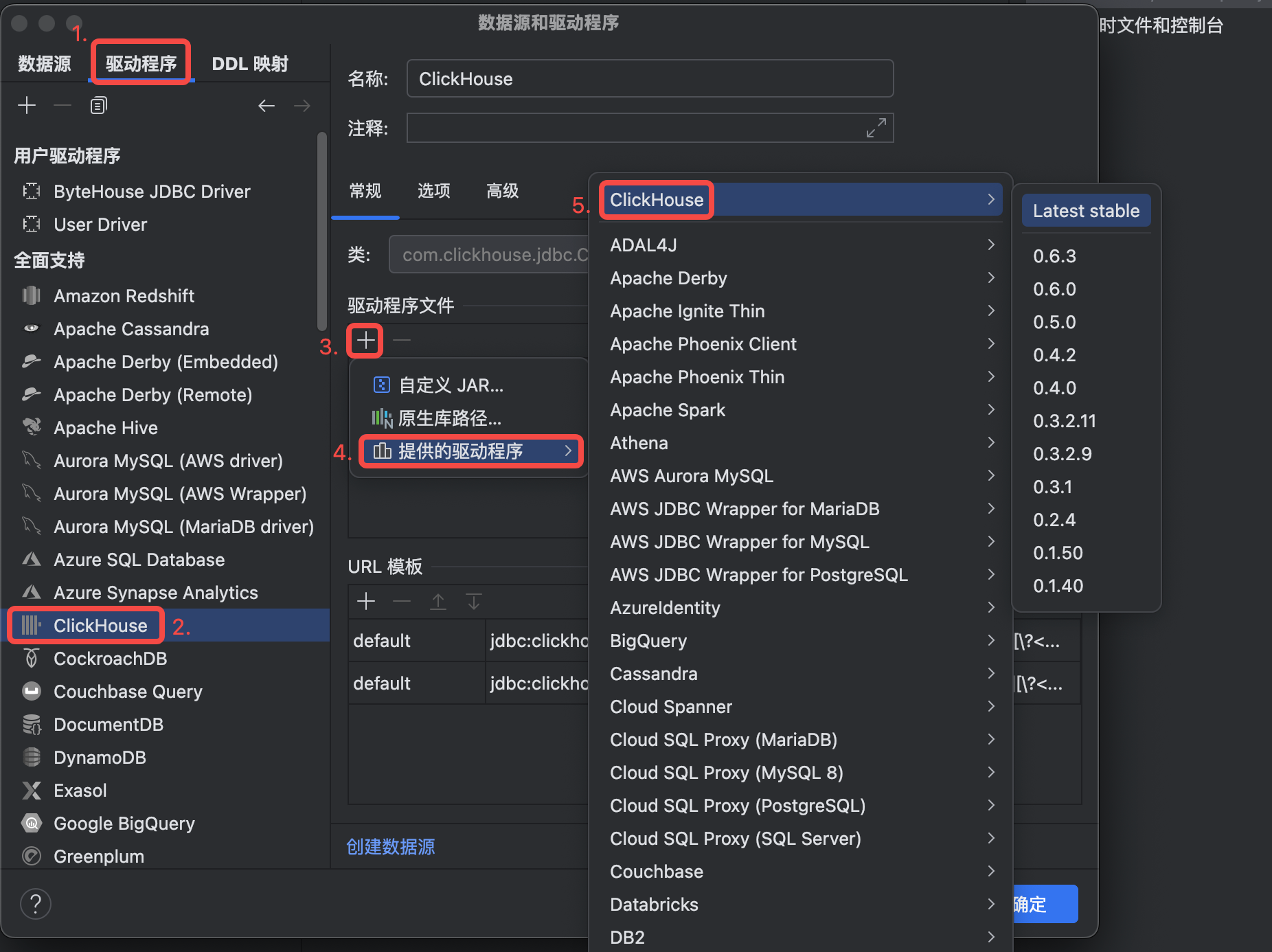Navigate forward with the right arrow
Viewport: 1272px width, 952px height.
point(302,105)
